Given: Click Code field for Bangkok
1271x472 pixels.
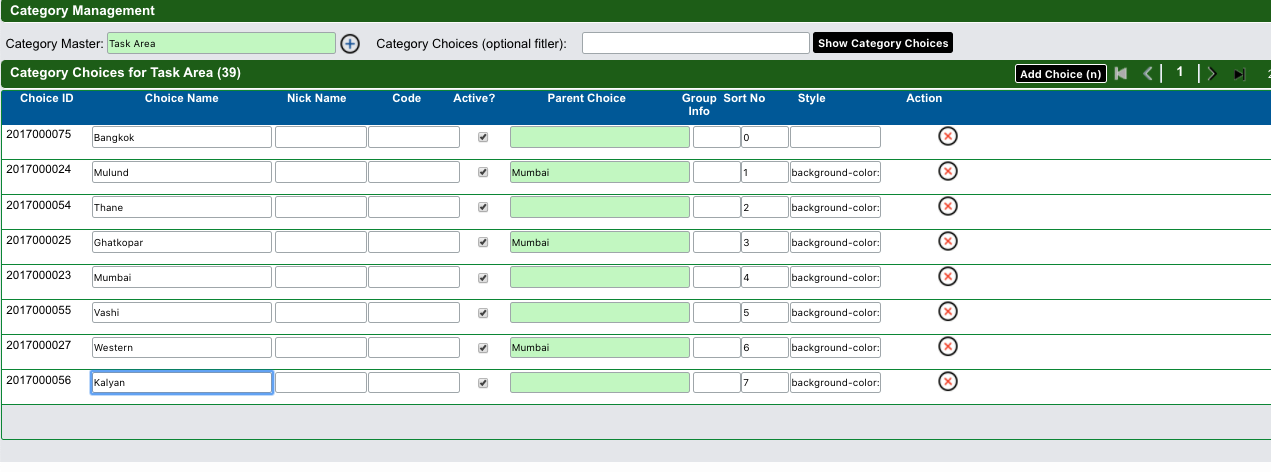Looking at the screenshot, I should click(x=414, y=137).
